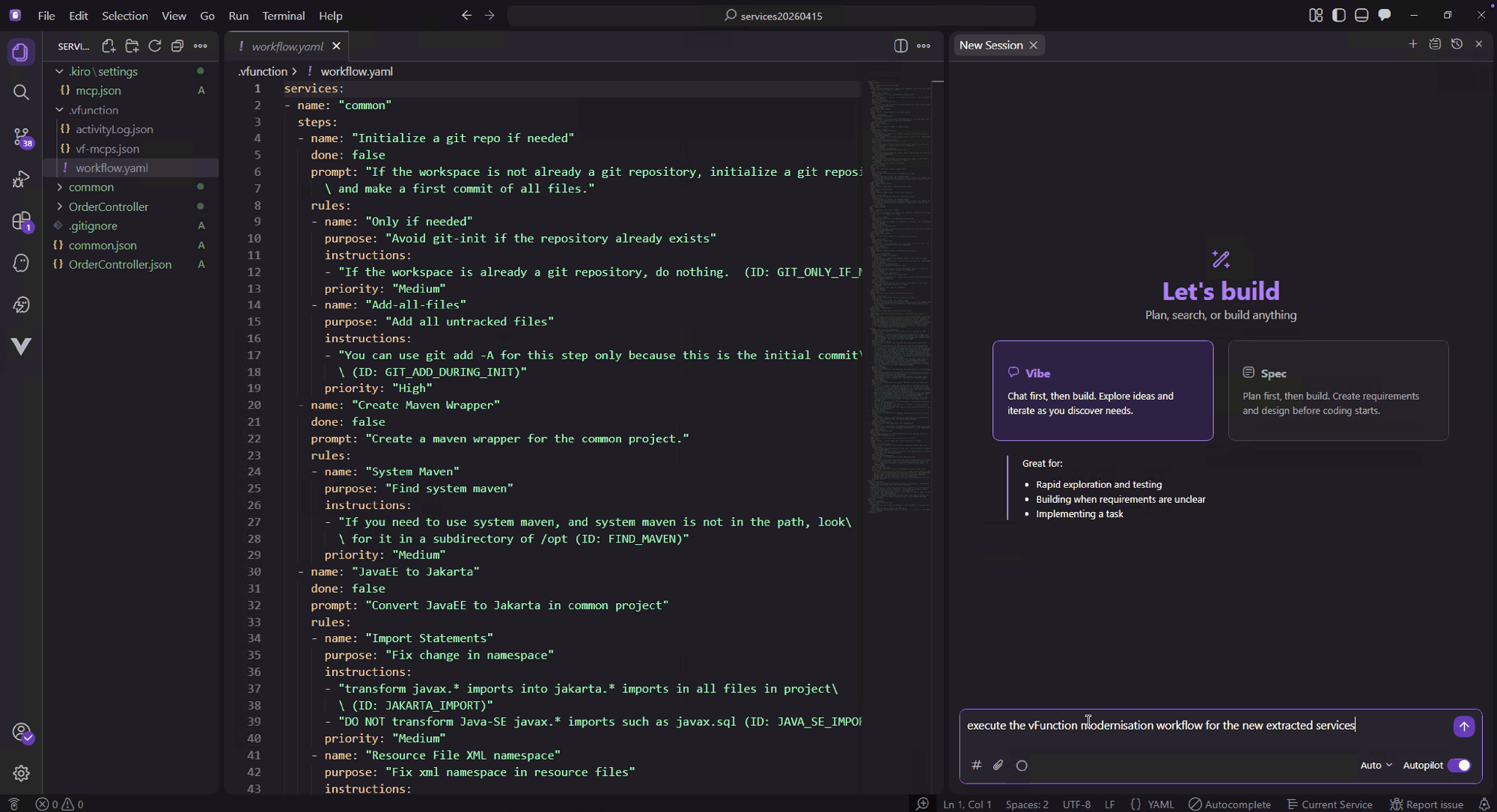Toggle the chat panel visibility button
Image resolution: width=1497 pixels, height=812 pixels.
1384,15
